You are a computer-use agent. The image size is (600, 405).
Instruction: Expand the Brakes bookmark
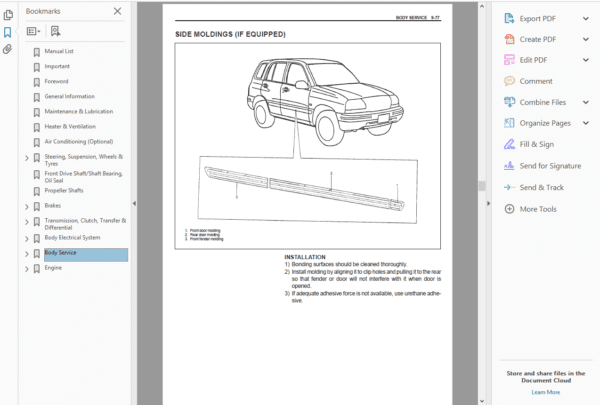pyautogui.click(x=26, y=207)
